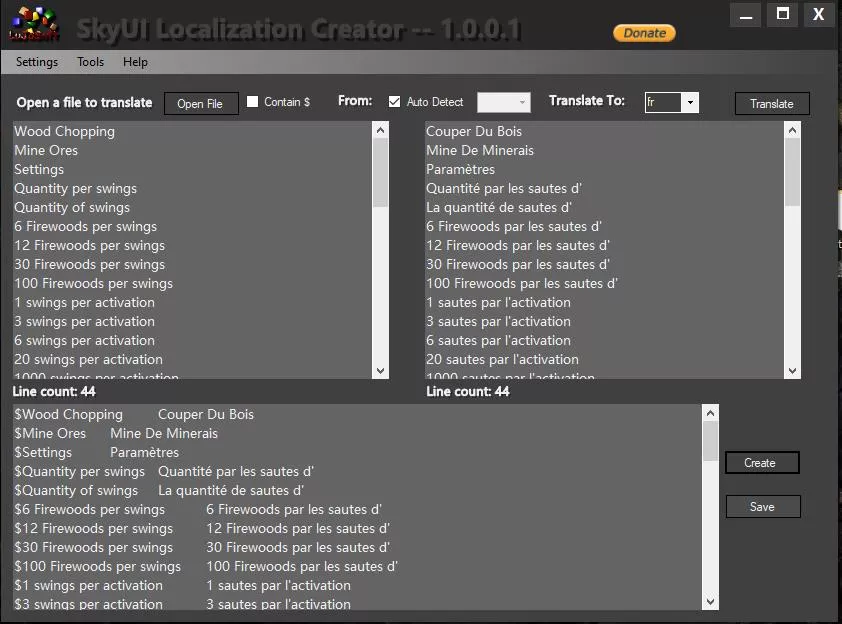Viewport: 842px width, 624px height.
Task: Click the Translate button
Action: pyautogui.click(x=772, y=104)
